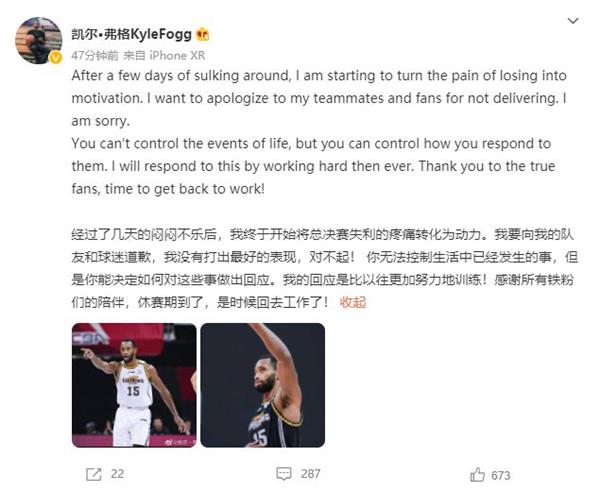Click the Chinese translation text paragraph
This screenshot has width=600, height=491.
tap(324, 268)
